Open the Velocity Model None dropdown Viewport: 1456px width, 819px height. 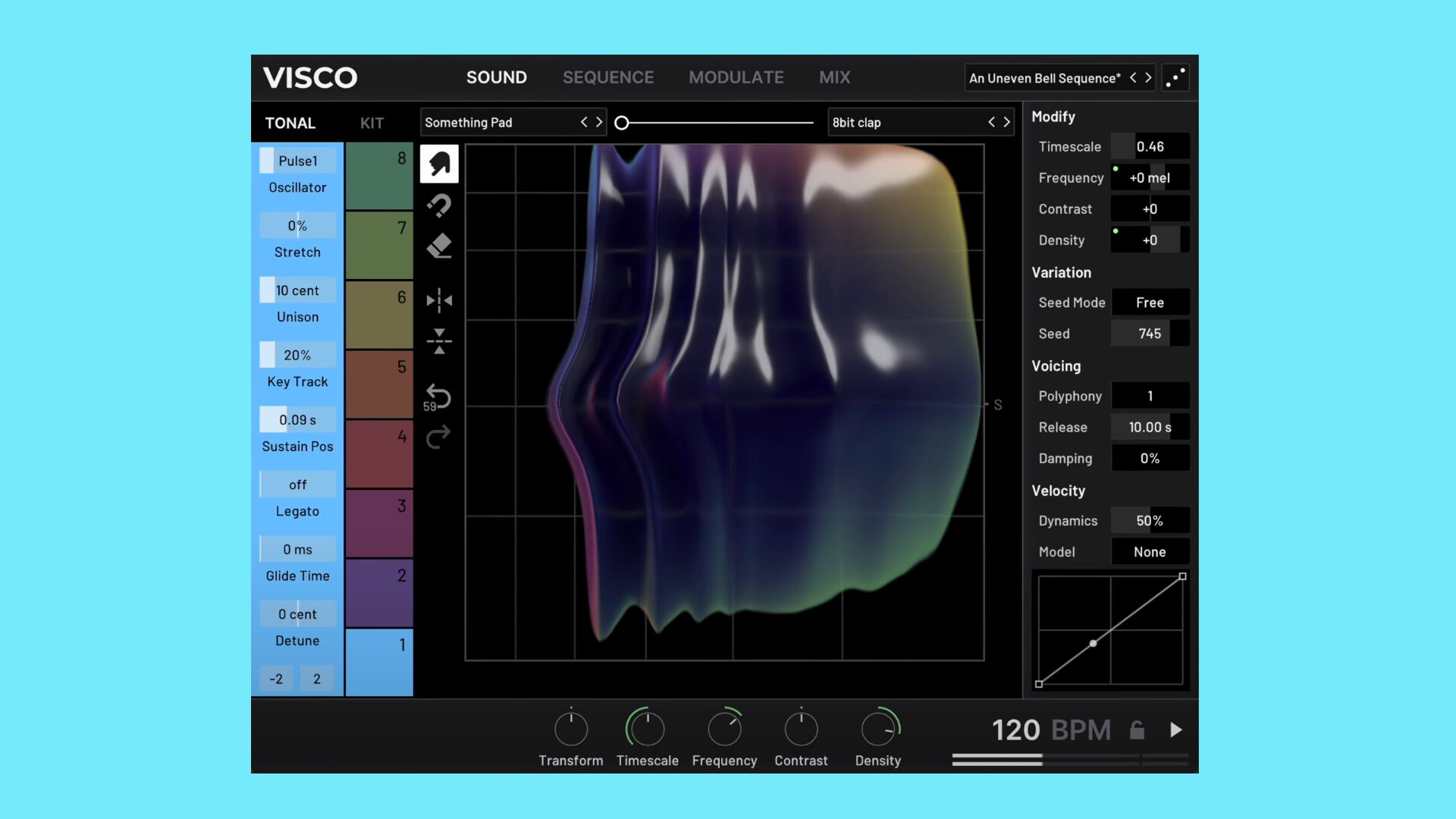click(x=1150, y=552)
